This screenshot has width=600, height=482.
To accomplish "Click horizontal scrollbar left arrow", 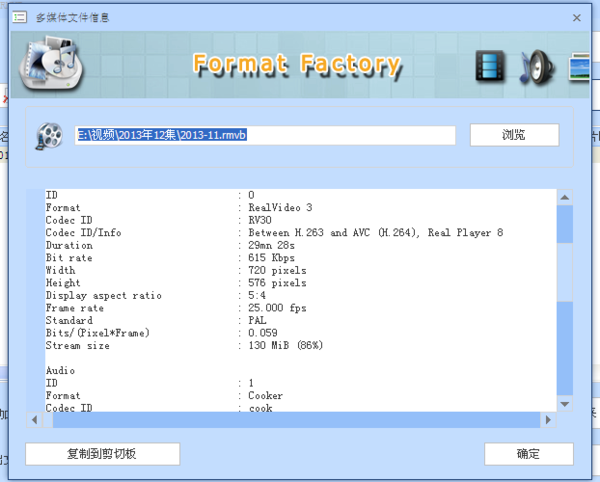I will (x=35, y=419).
